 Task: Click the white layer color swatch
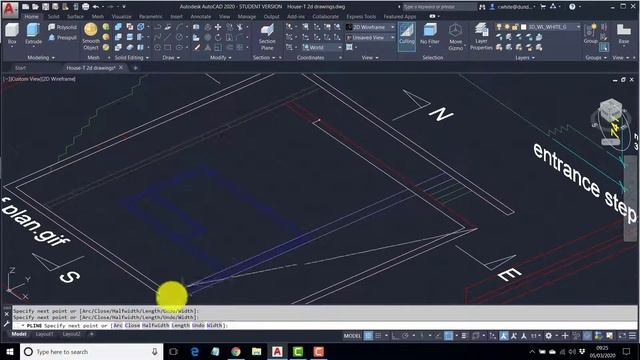524,27
